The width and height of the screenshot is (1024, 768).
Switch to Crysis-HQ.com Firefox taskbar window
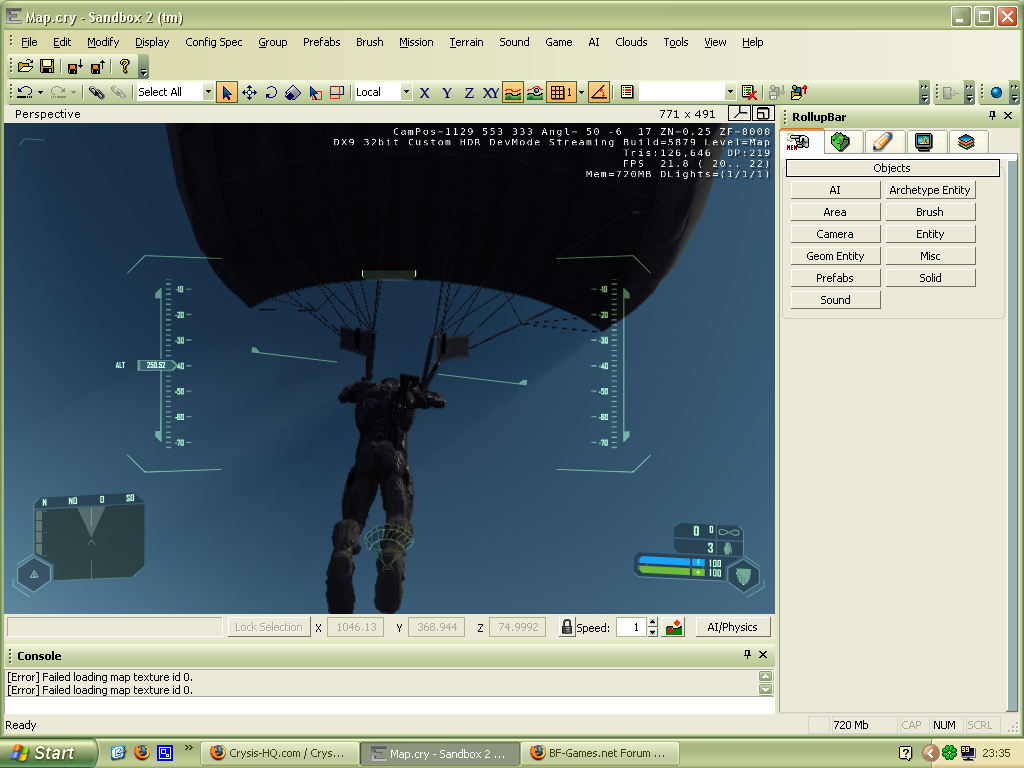280,753
